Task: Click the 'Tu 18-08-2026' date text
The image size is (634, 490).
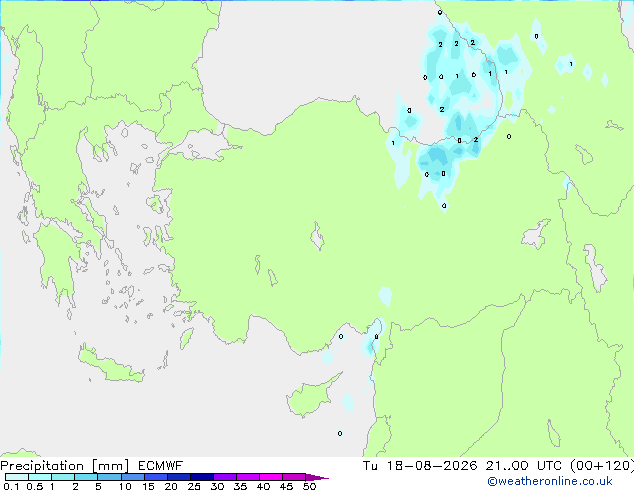Action: (420, 466)
